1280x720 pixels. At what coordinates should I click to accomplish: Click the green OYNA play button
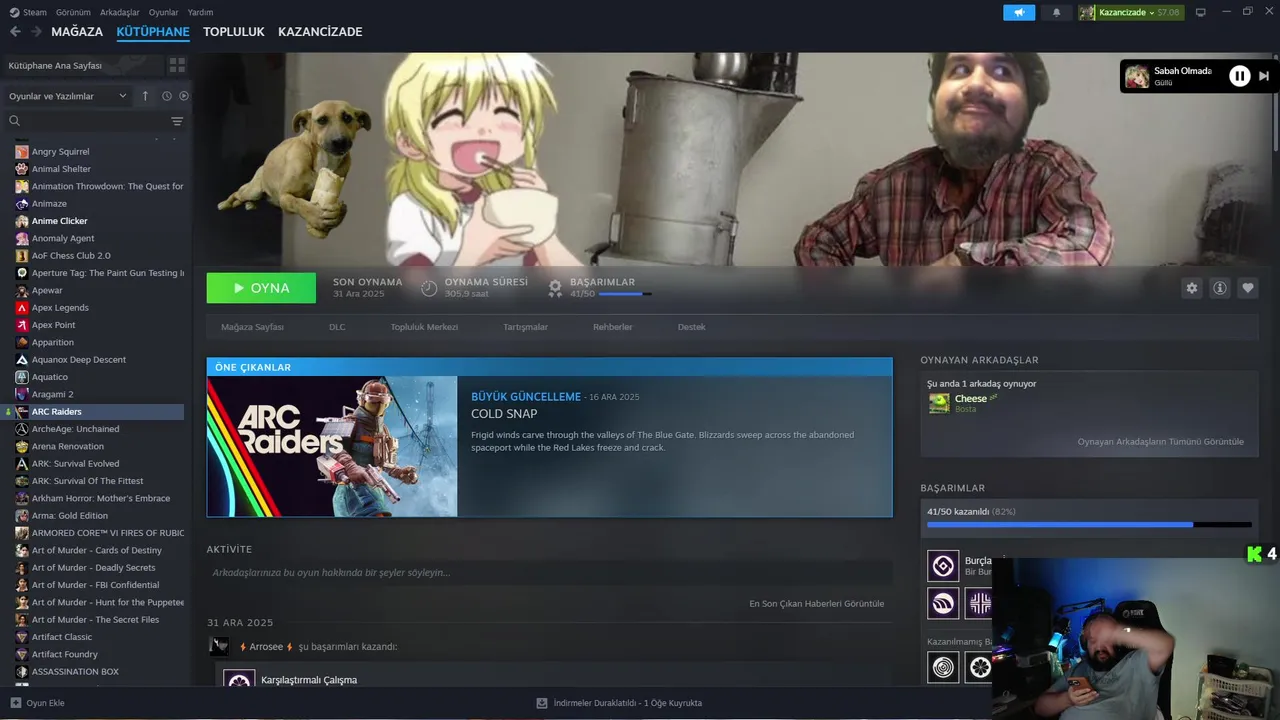pos(261,288)
